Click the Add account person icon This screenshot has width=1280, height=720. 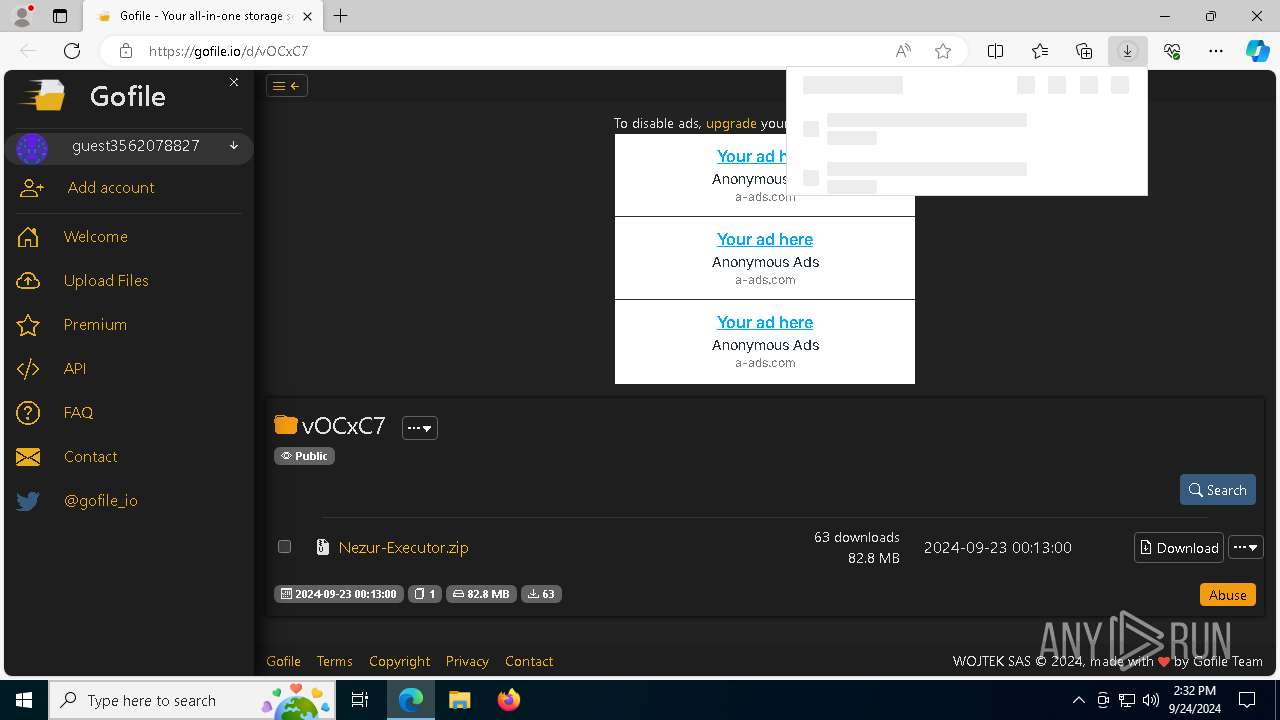32,188
